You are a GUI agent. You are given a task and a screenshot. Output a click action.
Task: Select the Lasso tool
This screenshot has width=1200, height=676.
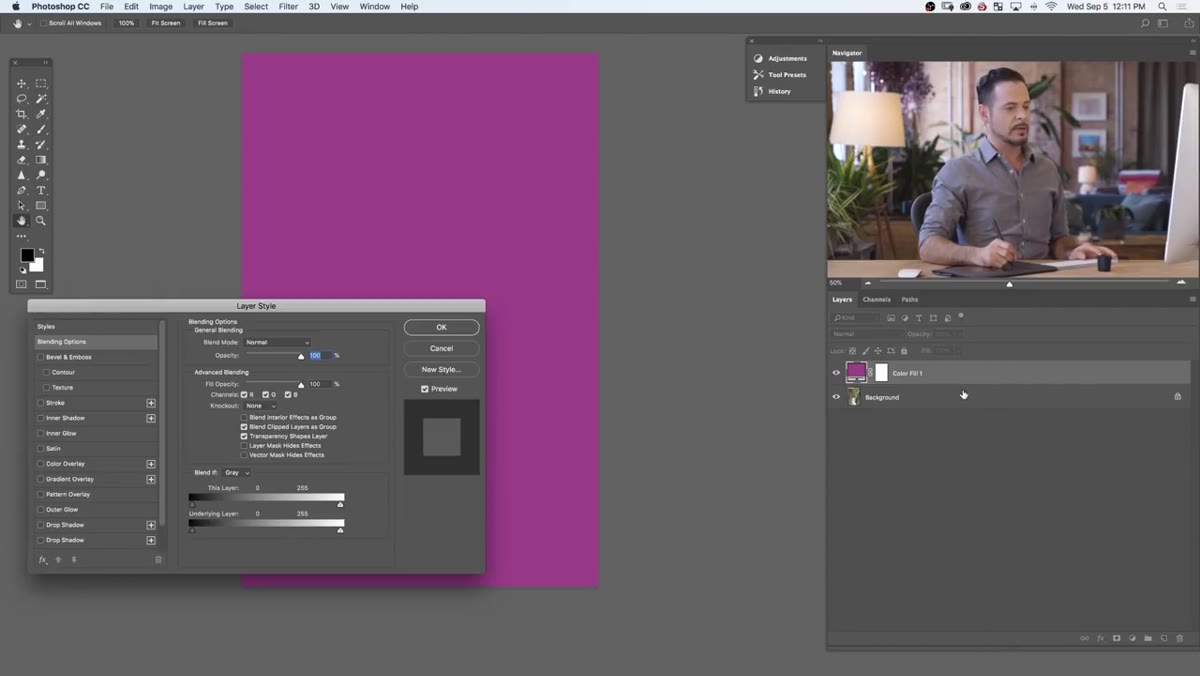pyautogui.click(x=22, y=99)
